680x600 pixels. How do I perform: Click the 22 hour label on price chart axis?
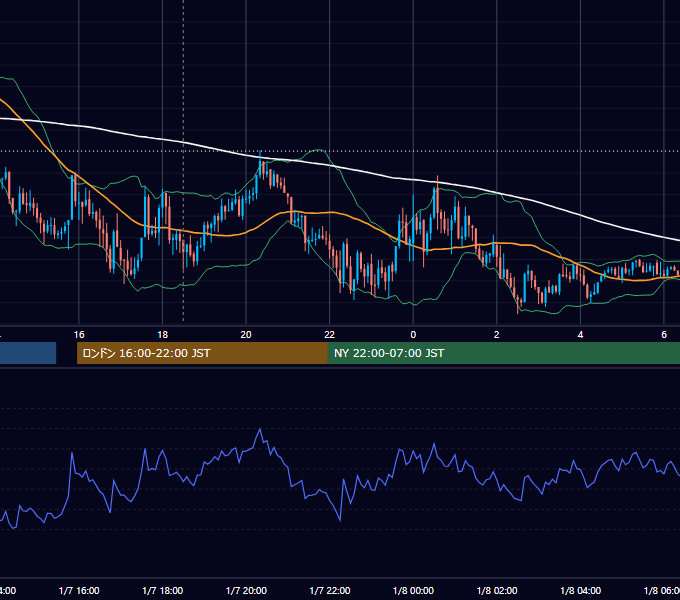(330, 334)
